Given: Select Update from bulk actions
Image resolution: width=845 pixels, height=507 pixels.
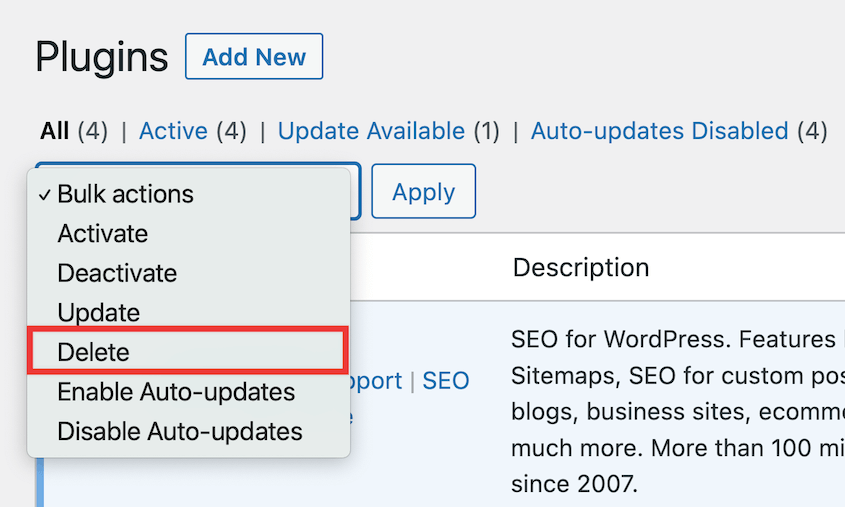Looking at the screenshot, I should (x=189, y=312).
